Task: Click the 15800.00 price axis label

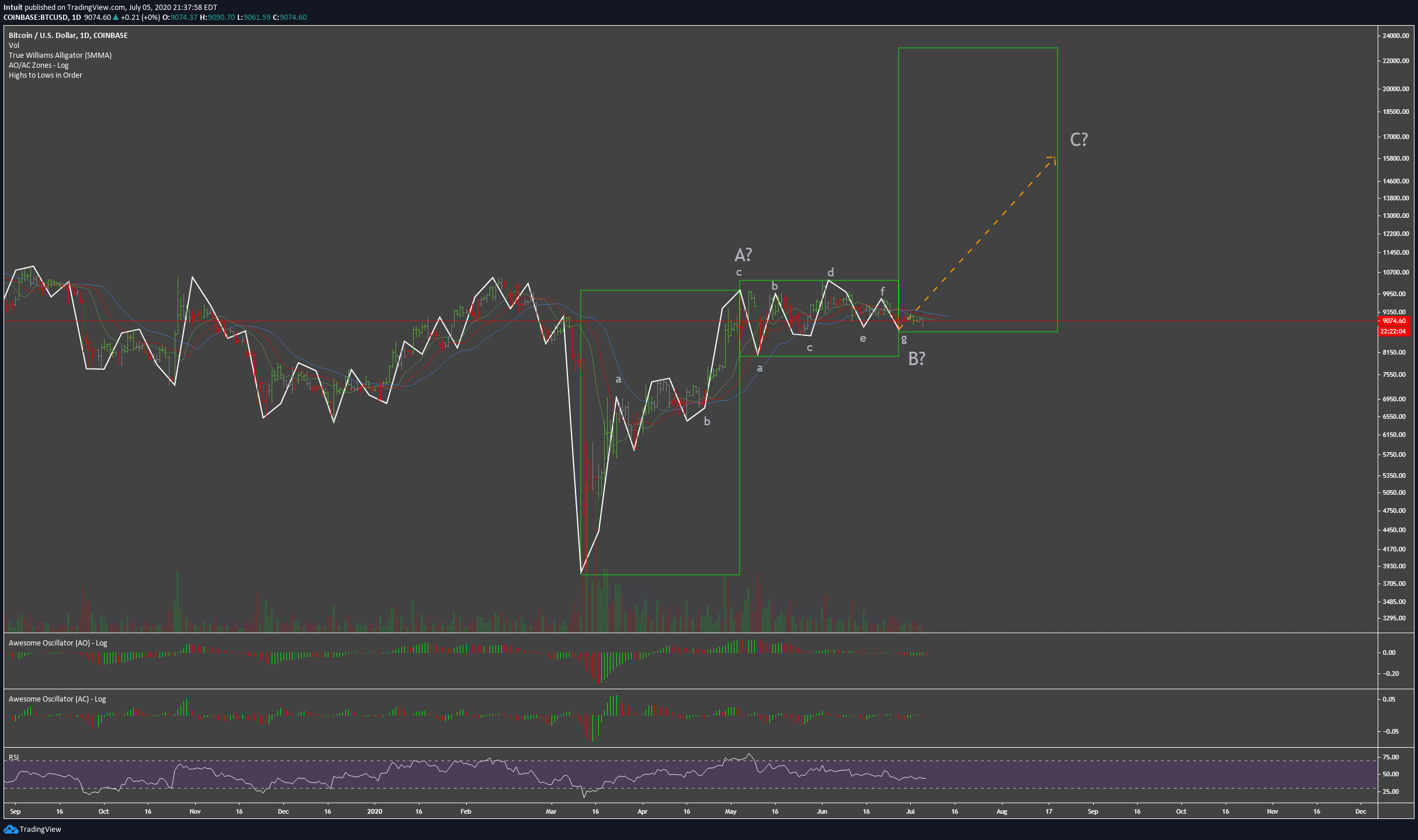Action: pyautogui.click(x=1395, y=158)
